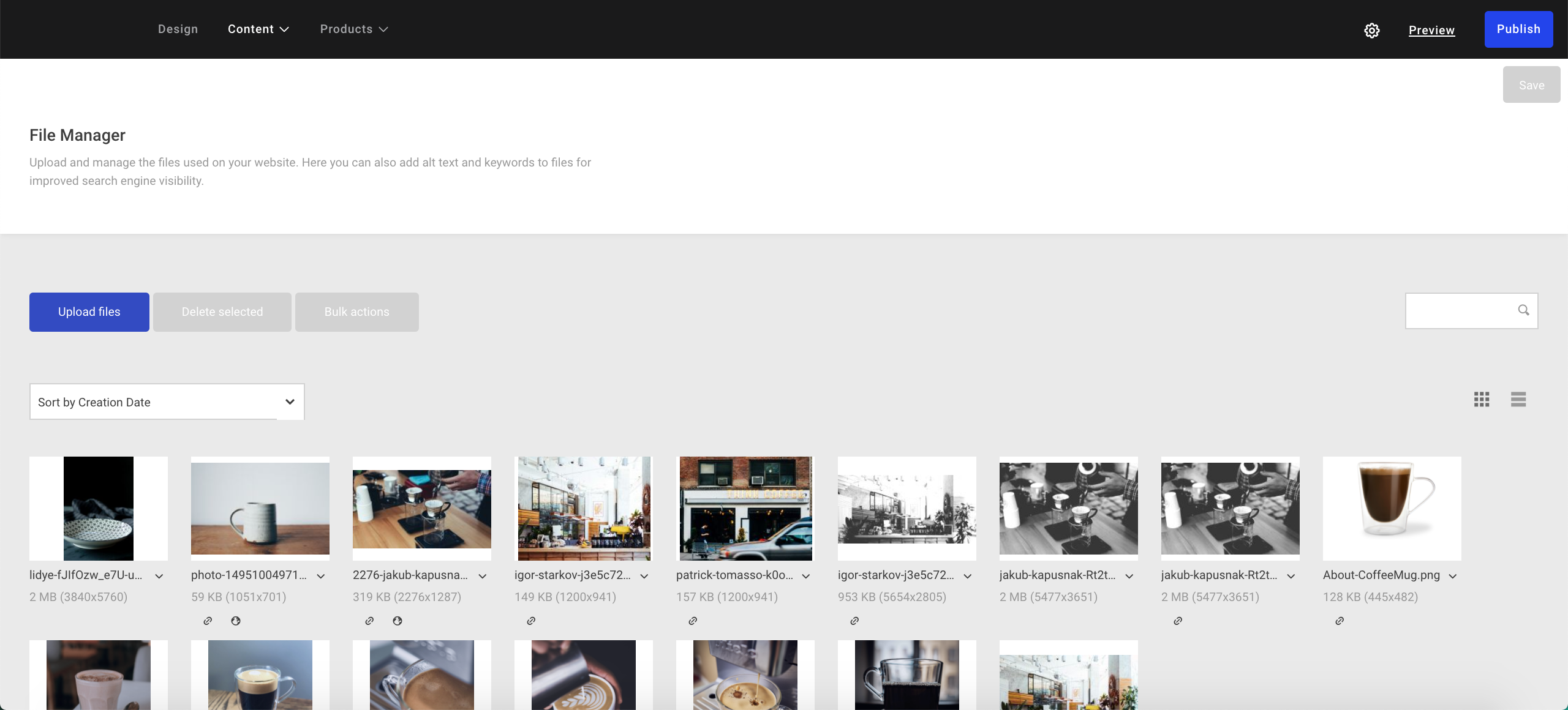1568x710 pixels.
Task: Expand chevron for 149 KB igor-starkov file
Action: pyautogui.click(x=644, y=576)
